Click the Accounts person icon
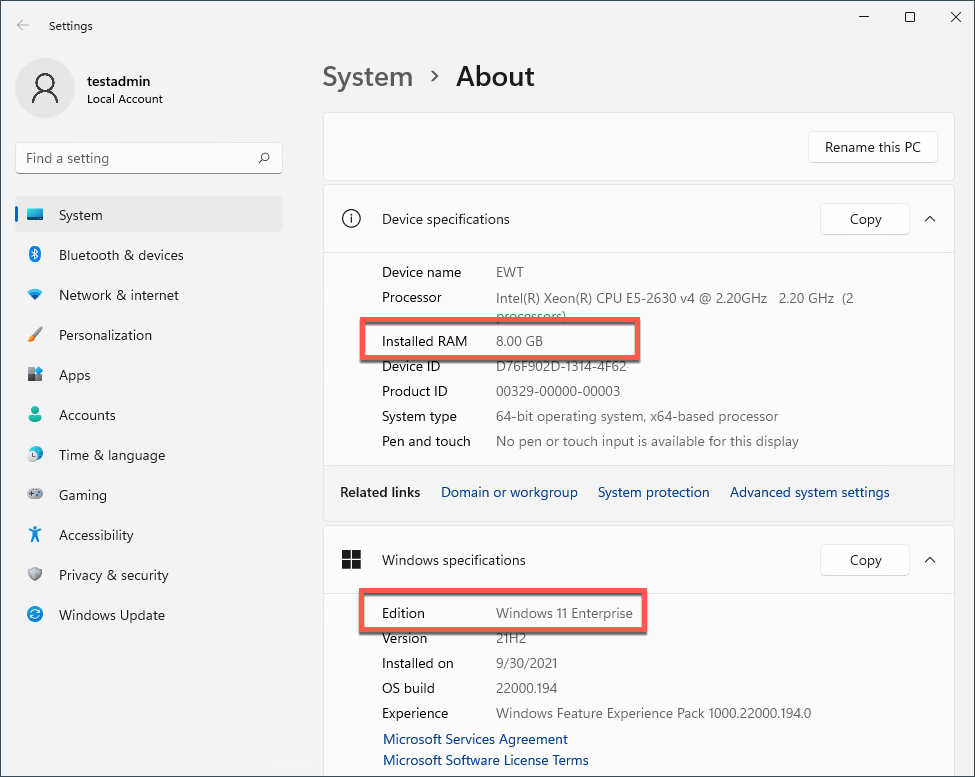This screenshot has width=975, height=777. click(x=35, y=415)
